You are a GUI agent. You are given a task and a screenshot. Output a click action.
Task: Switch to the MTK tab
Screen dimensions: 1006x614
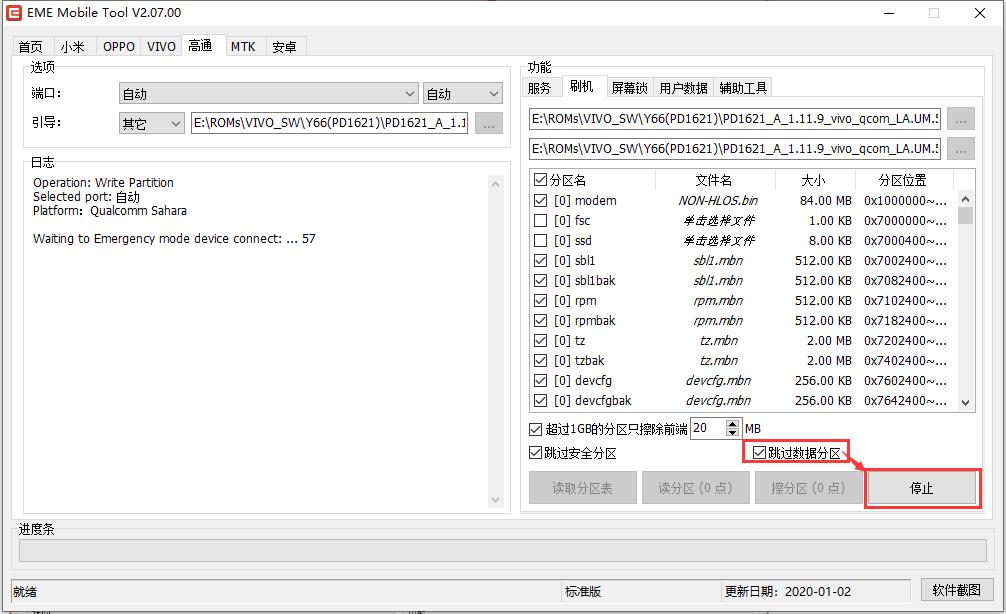243,47
